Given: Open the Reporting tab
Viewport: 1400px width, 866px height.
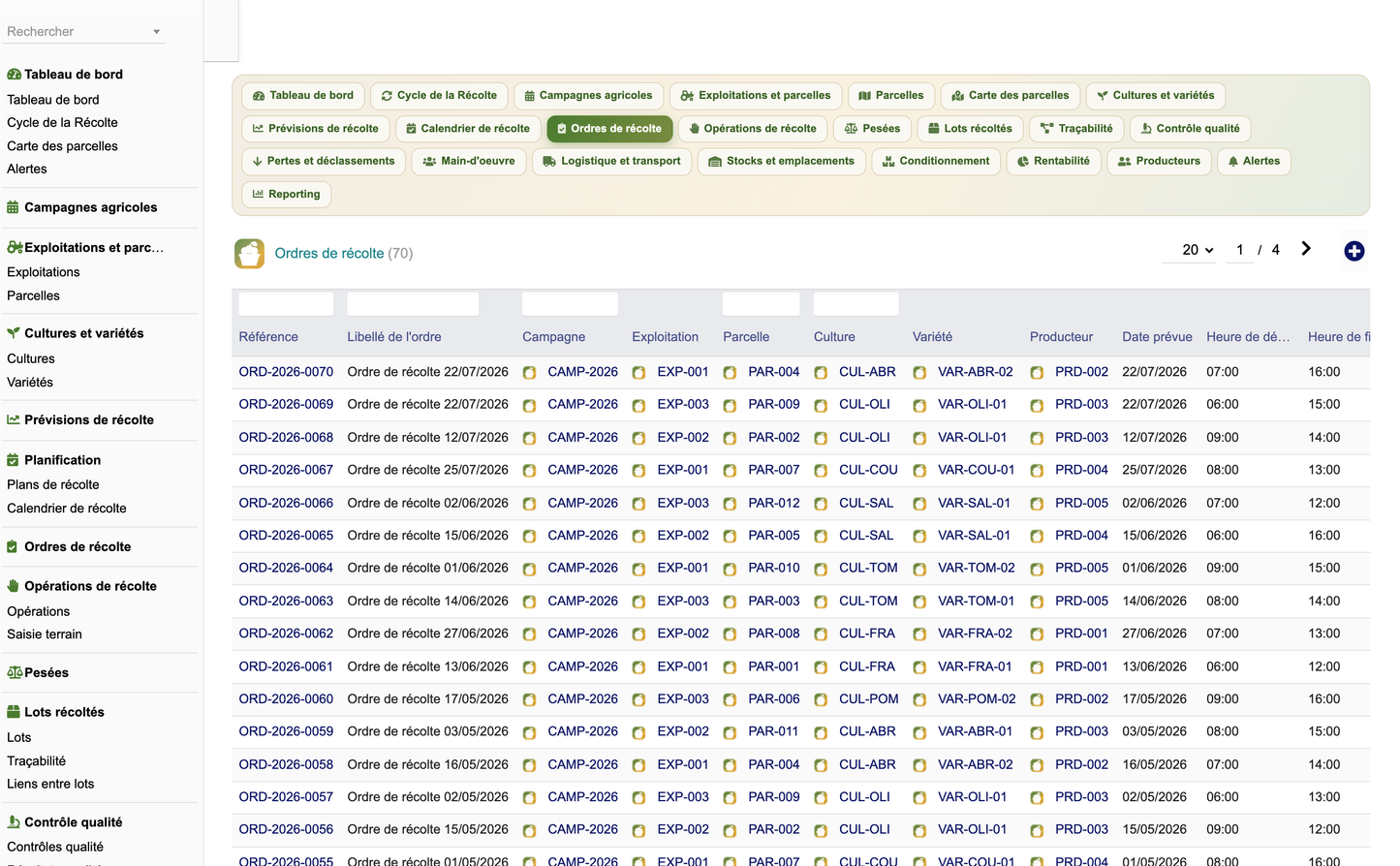Looking at the screenshot, I should [x=287, y=195].
